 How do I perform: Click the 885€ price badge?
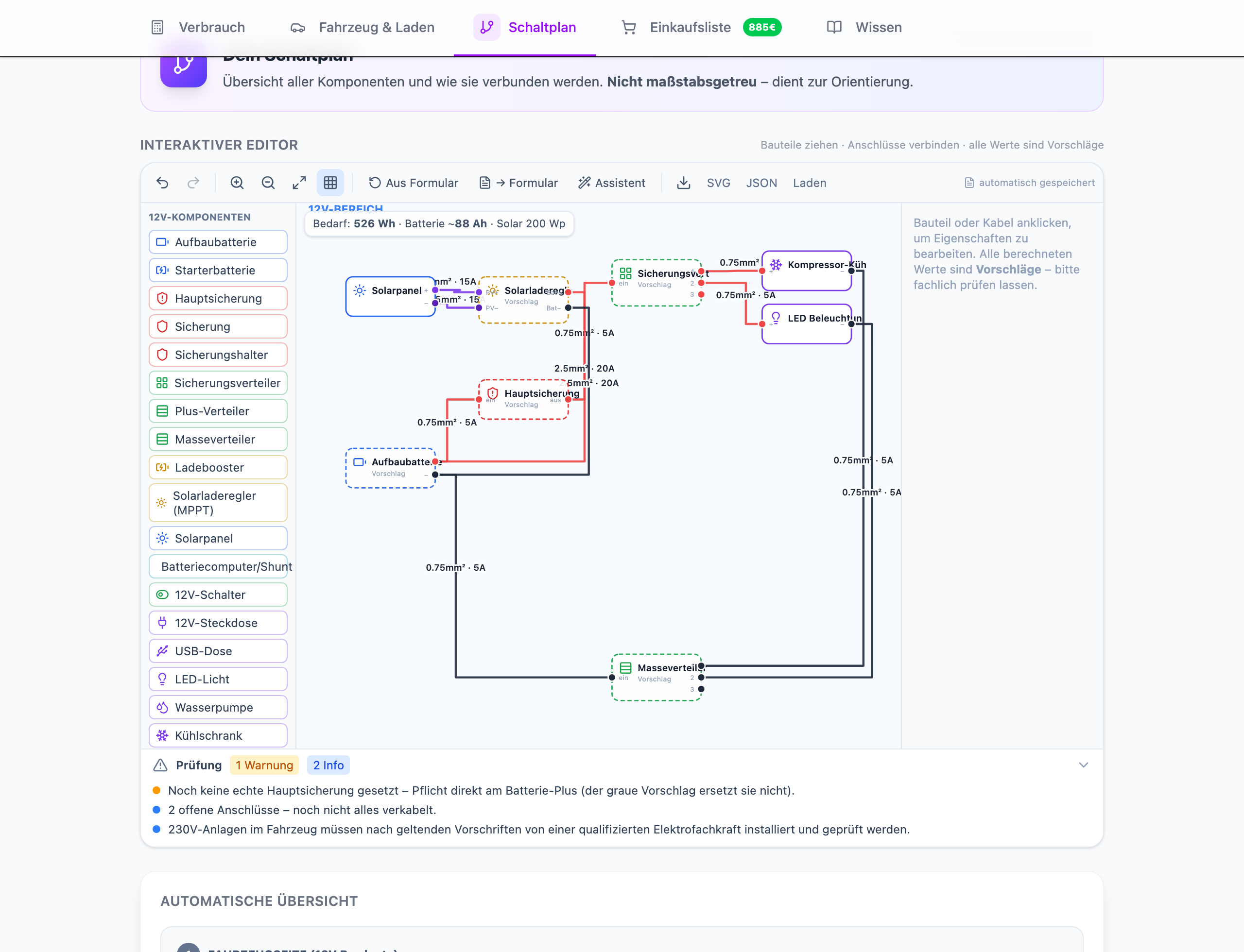pos(762,27)
